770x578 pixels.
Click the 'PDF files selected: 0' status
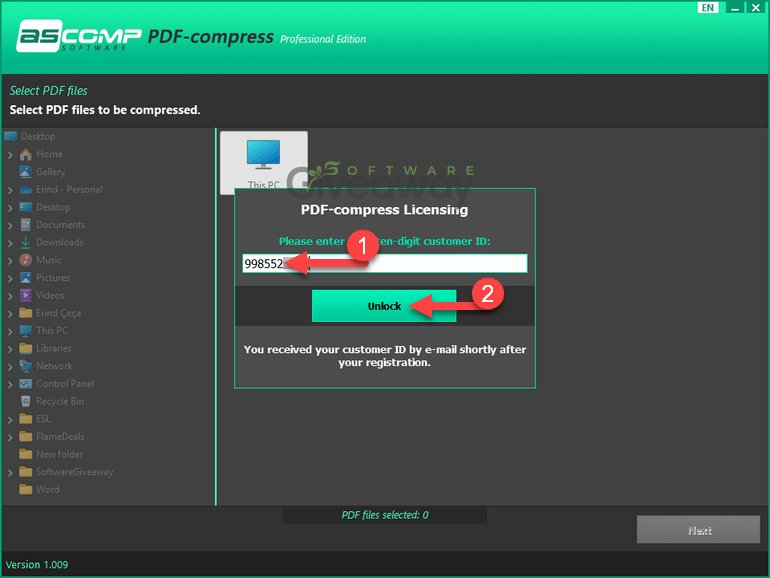pyautogui.click(x=385, y=515)
